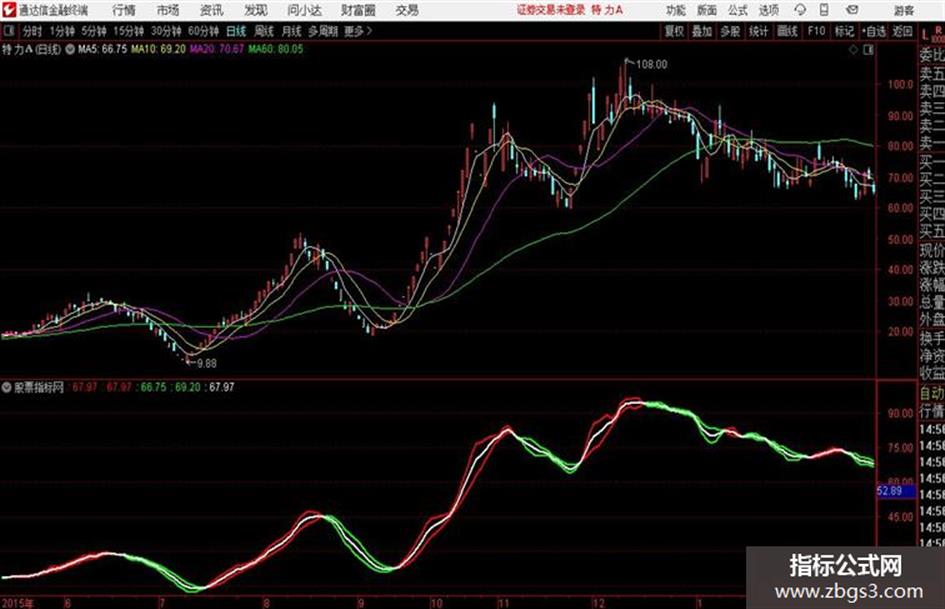Select the R marker on right sidebar
Viewport: 945px width, 609px height.
[938, 30]
